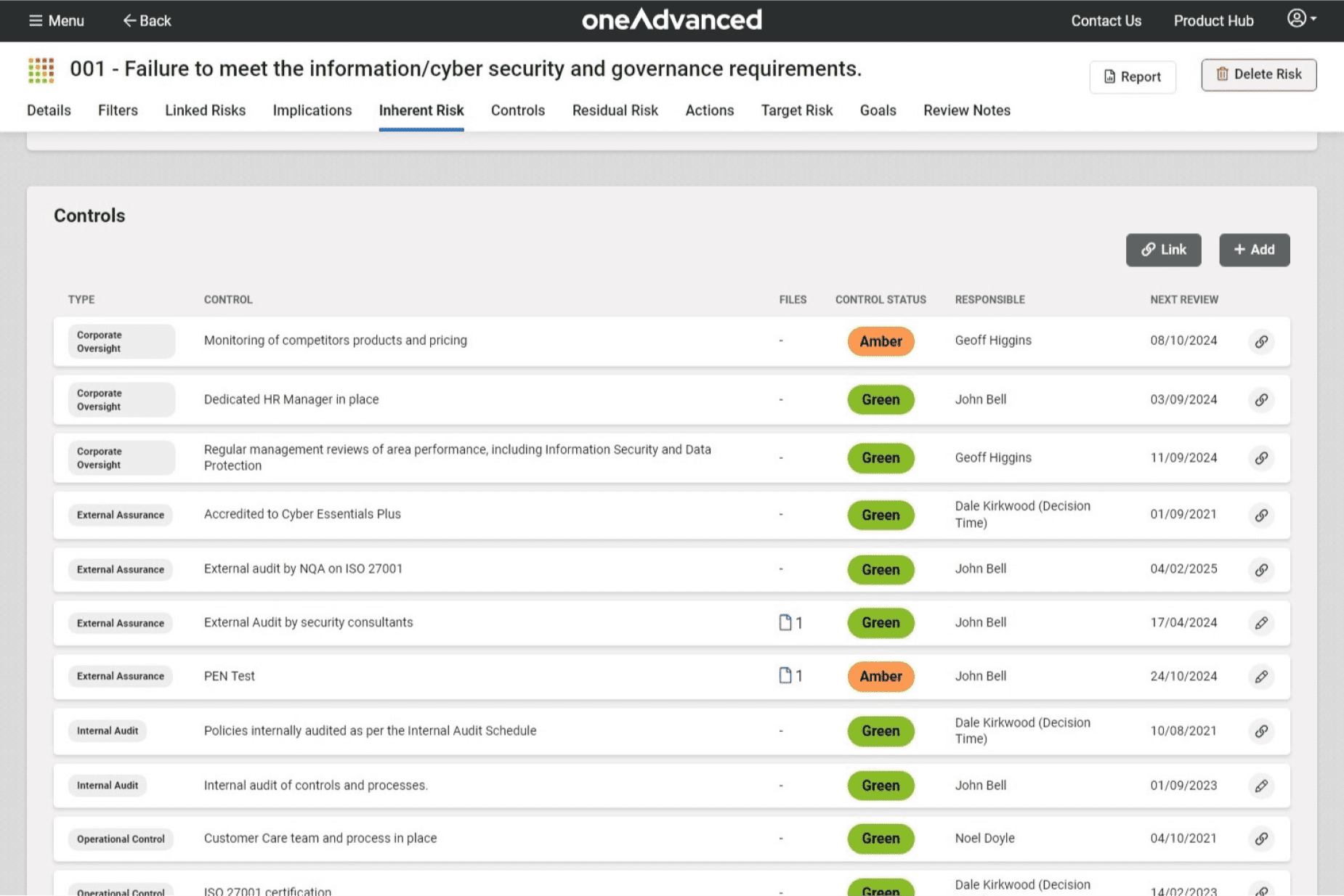Click link icon for Dedicated HR Manager row
Viewport: 1344px width, 896px height.
(x=1261, y=400)
